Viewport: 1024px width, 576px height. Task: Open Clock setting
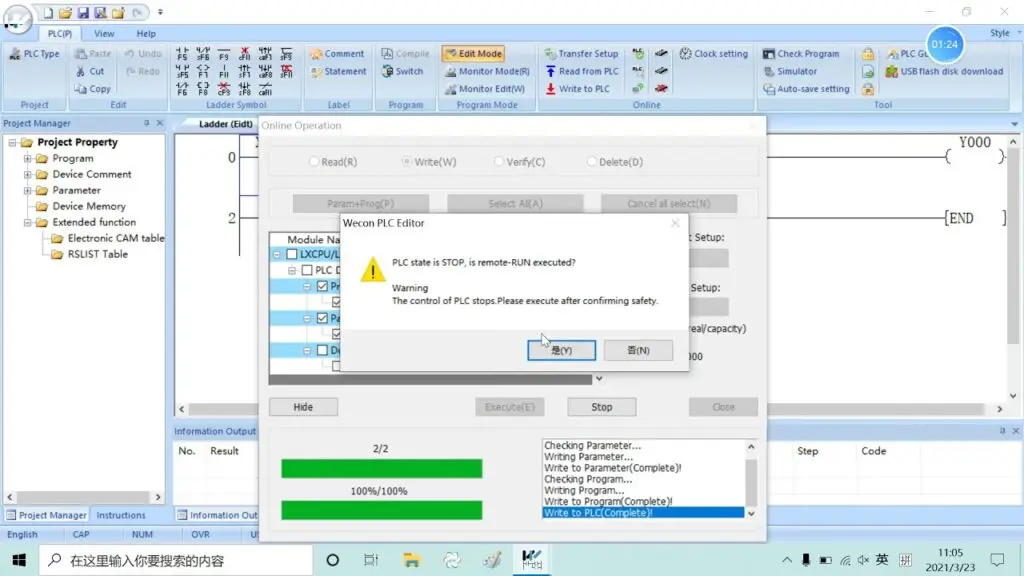[x=713, y=54]
